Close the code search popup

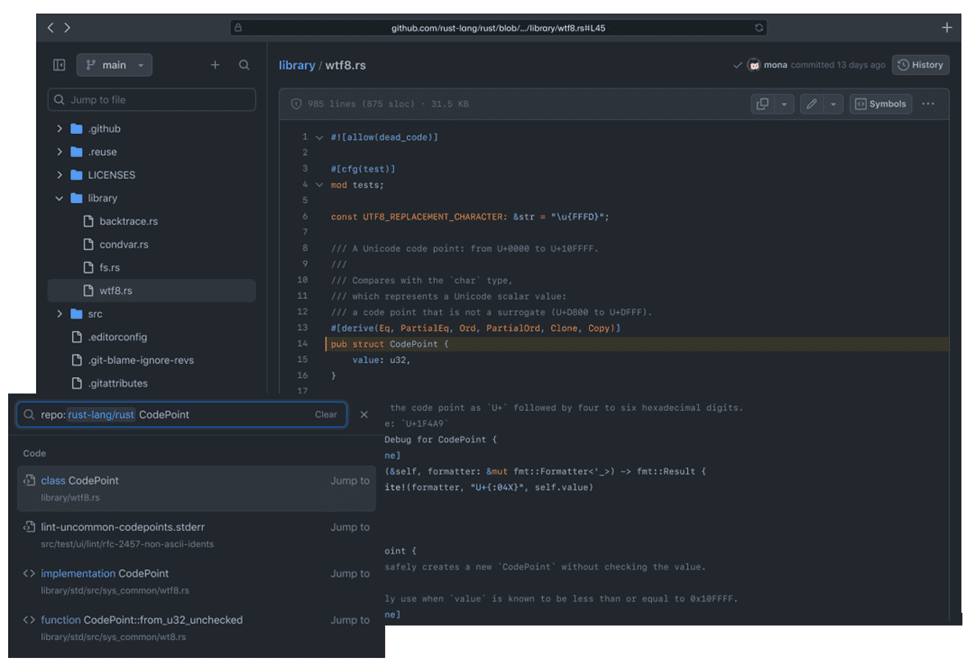(x=364, y=414)
